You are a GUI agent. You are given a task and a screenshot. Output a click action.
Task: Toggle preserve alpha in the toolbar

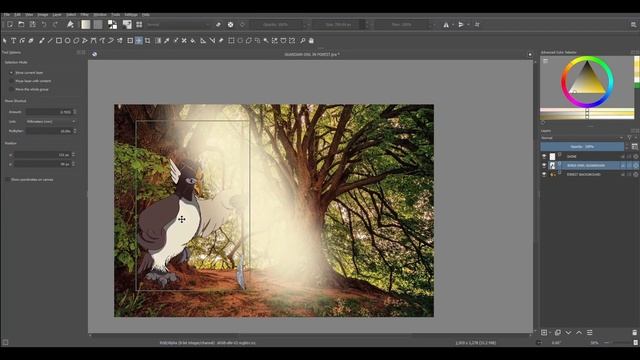click(x=231, y=24)
